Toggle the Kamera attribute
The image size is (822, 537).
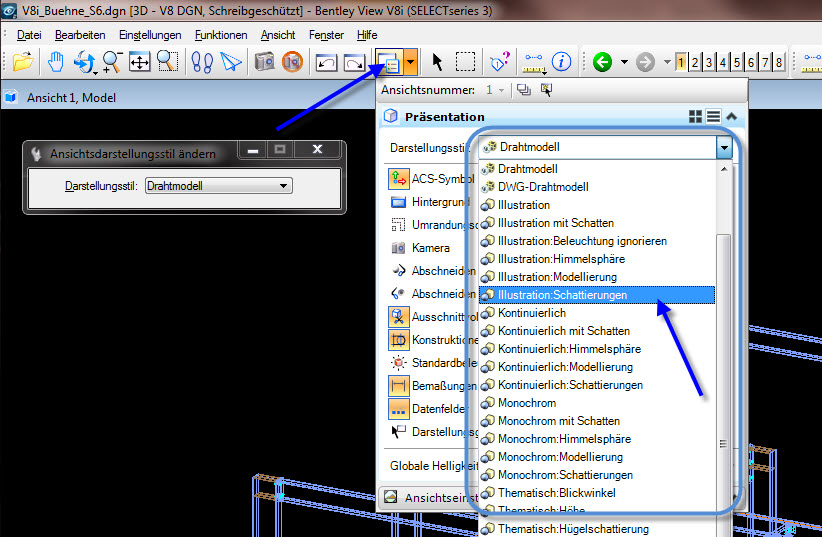(398, 248)
